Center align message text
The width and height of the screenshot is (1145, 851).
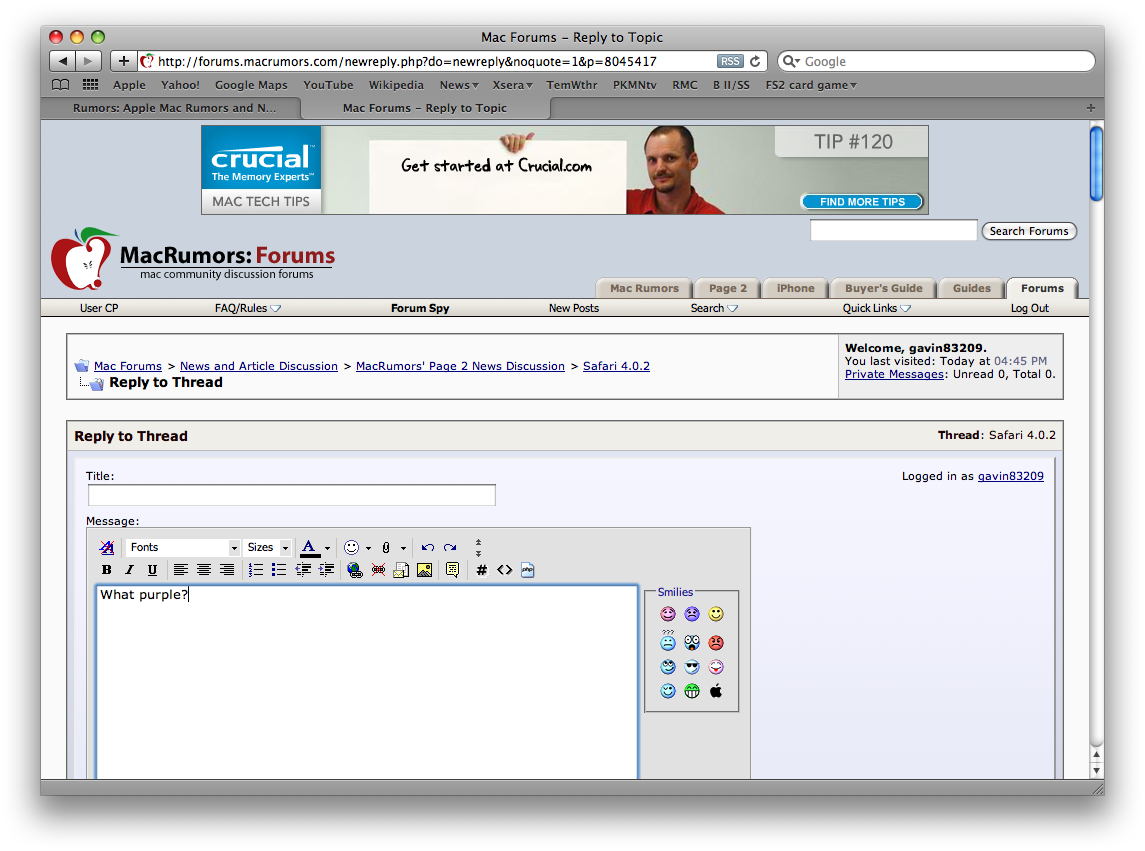204,570
